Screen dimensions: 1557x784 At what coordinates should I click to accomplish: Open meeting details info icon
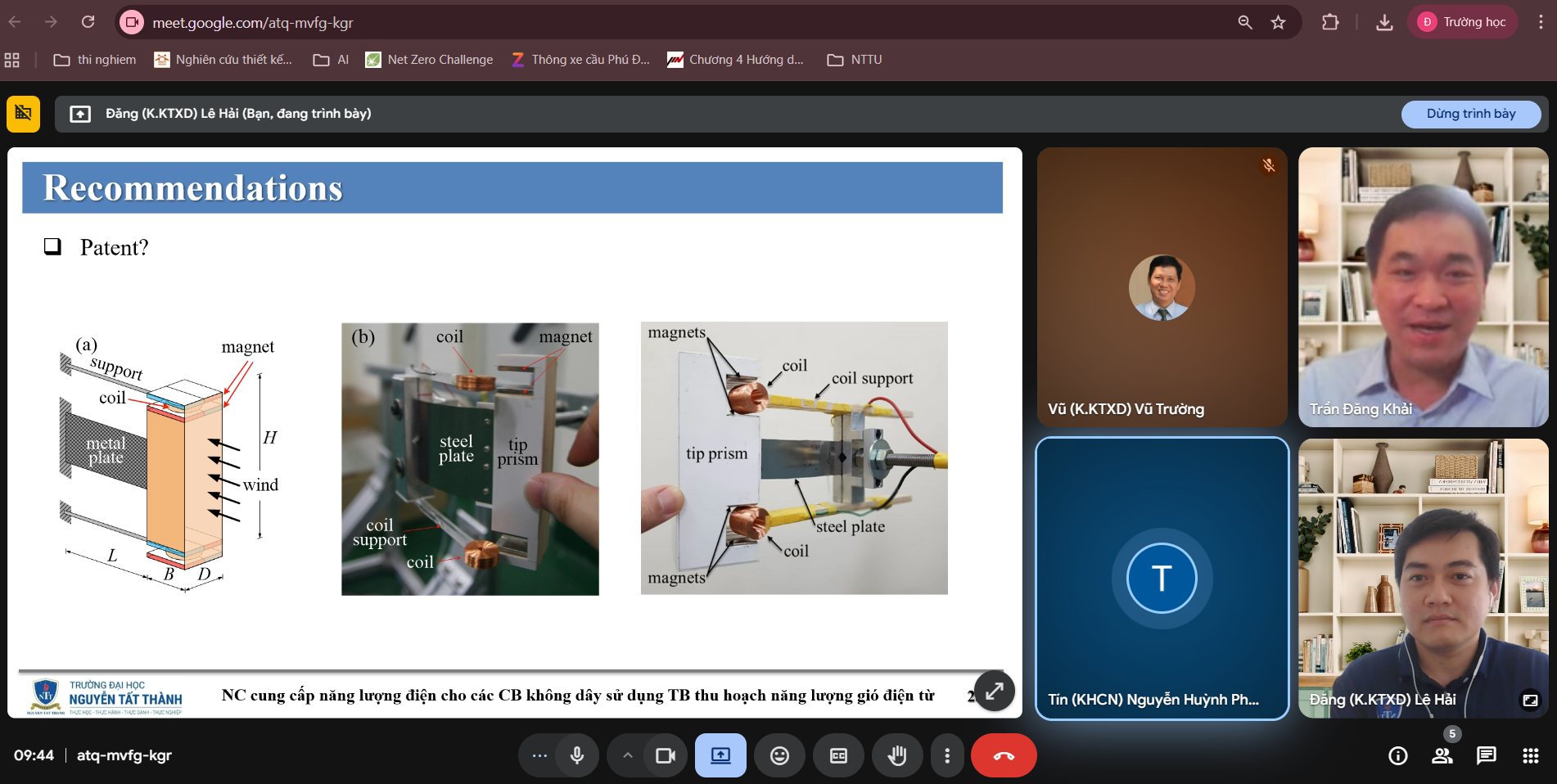pyautogui.click(x=1397, y=755)
